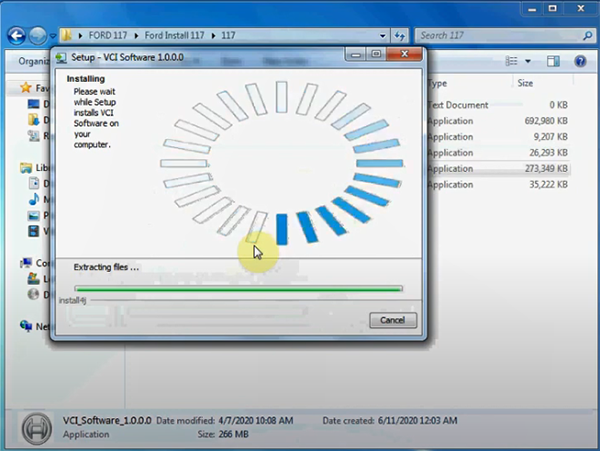
Task: Click the 117 breadcrumb folder
Action: [x=228, y=36]
